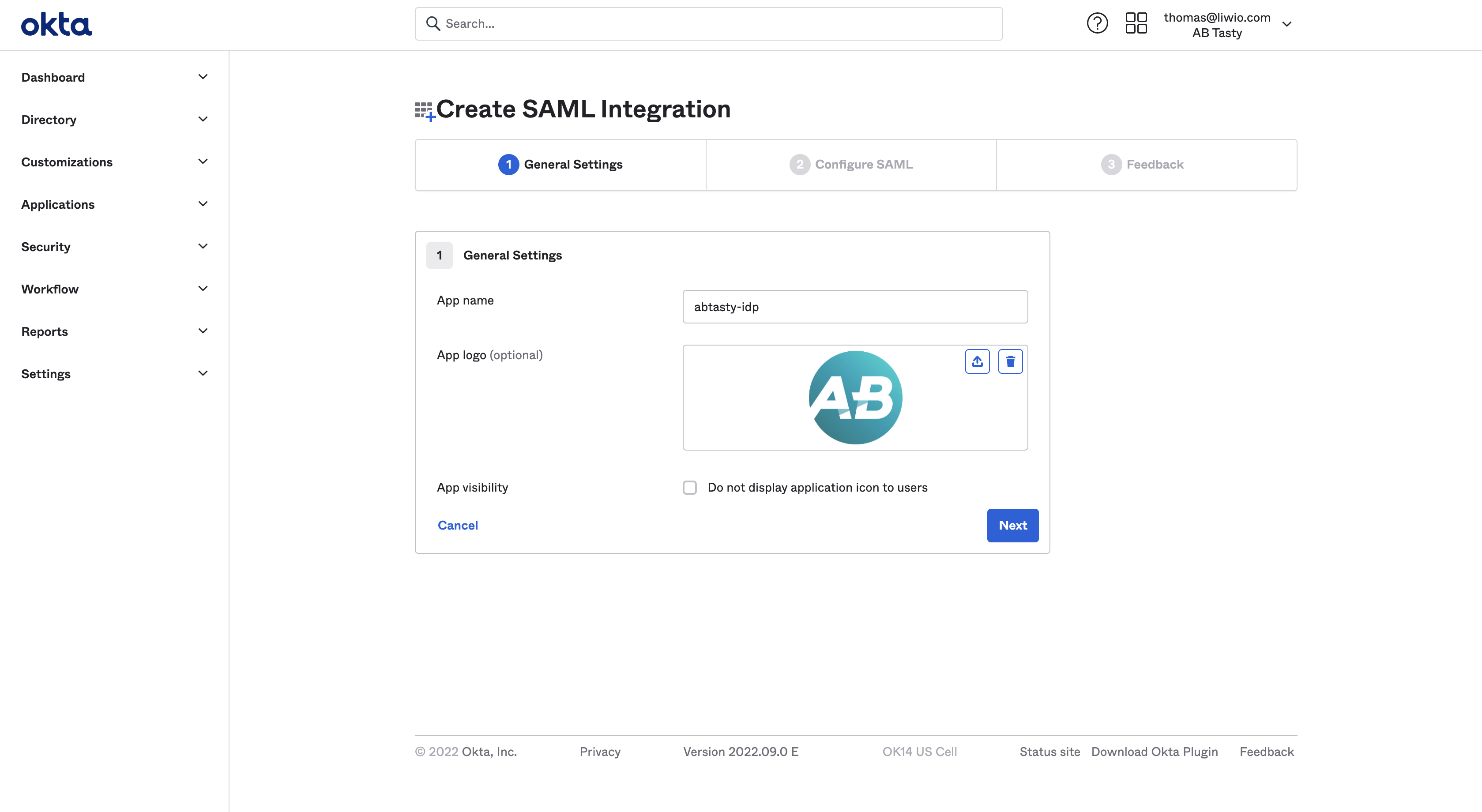Open the help question mark icon
The image size is (1482, 812).
pos(1097,23)
